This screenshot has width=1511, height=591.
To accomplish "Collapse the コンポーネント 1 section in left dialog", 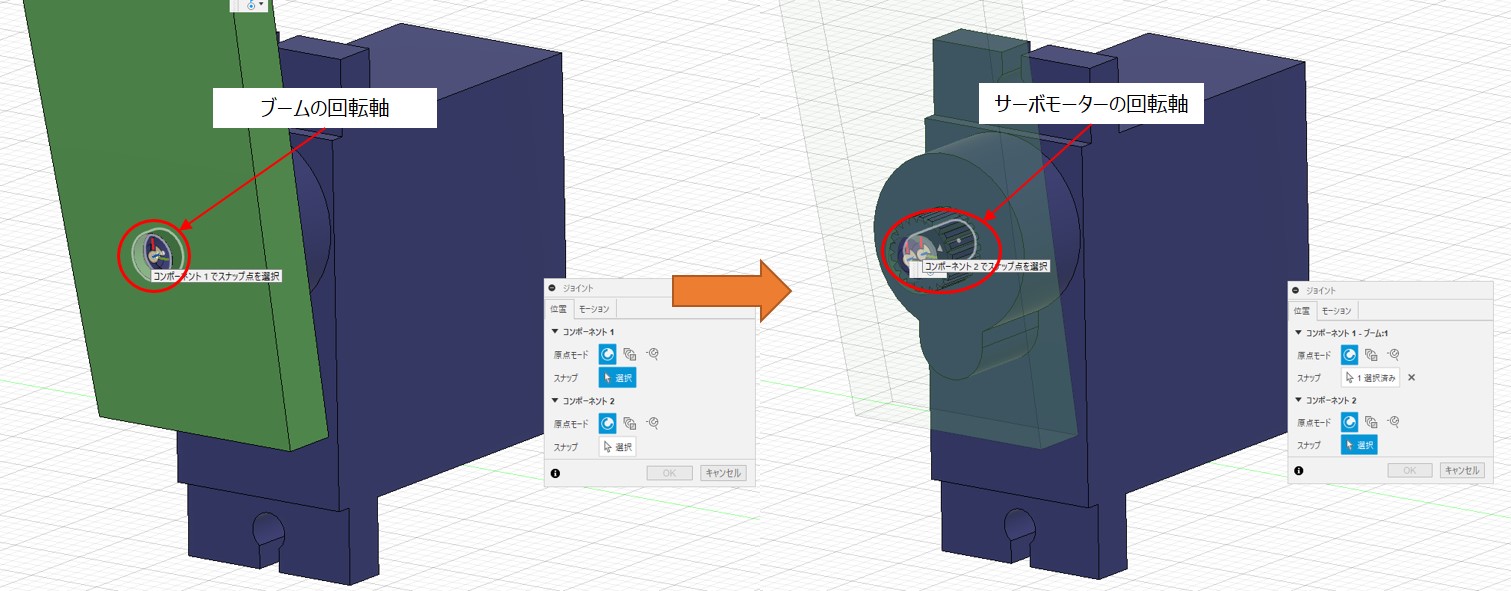I will 555,331.
